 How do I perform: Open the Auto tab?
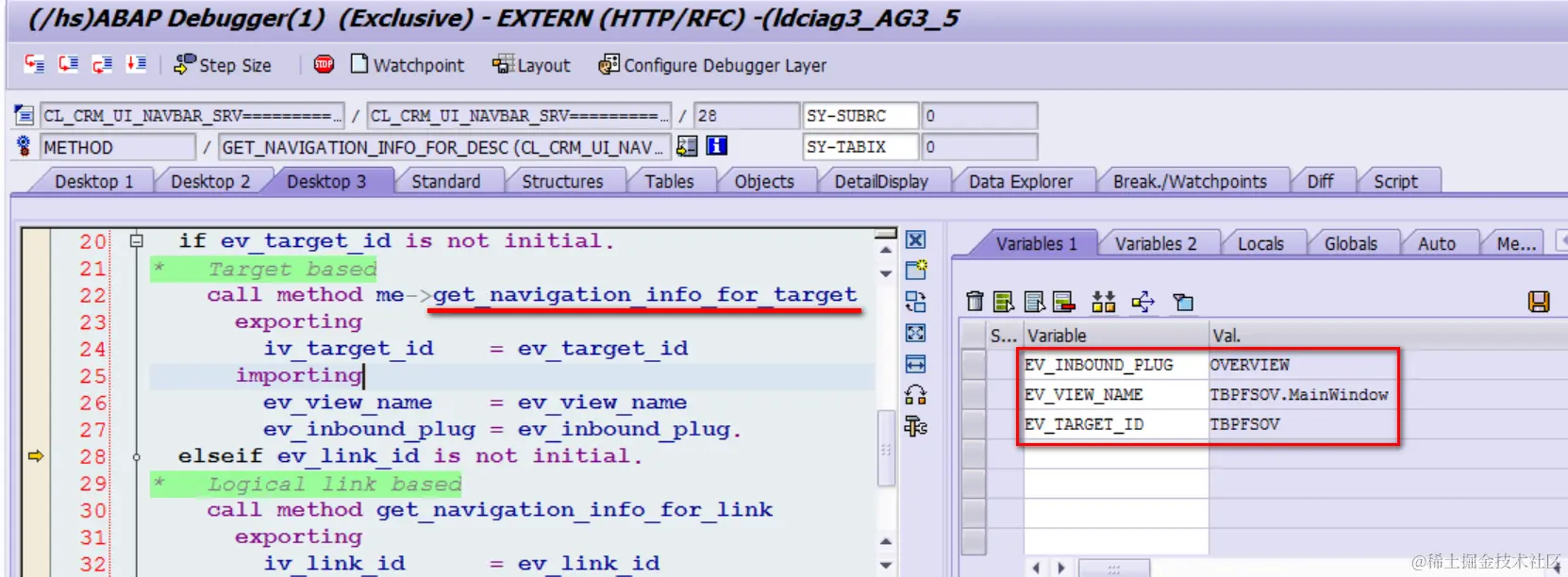pos(1436,243)
